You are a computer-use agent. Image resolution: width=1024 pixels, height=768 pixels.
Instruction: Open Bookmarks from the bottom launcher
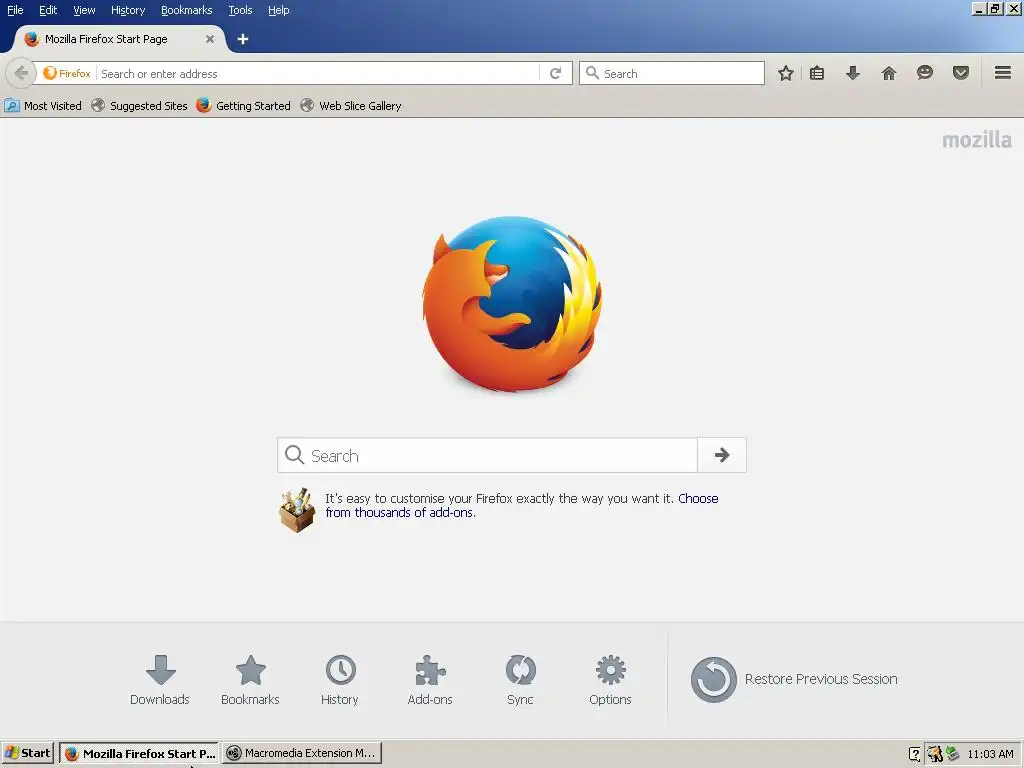coord(250,680)
